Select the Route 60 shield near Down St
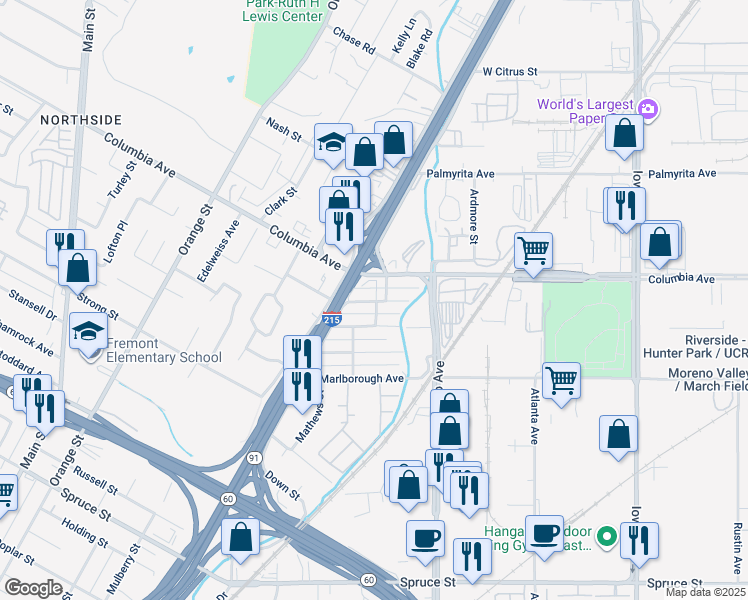 228,499
